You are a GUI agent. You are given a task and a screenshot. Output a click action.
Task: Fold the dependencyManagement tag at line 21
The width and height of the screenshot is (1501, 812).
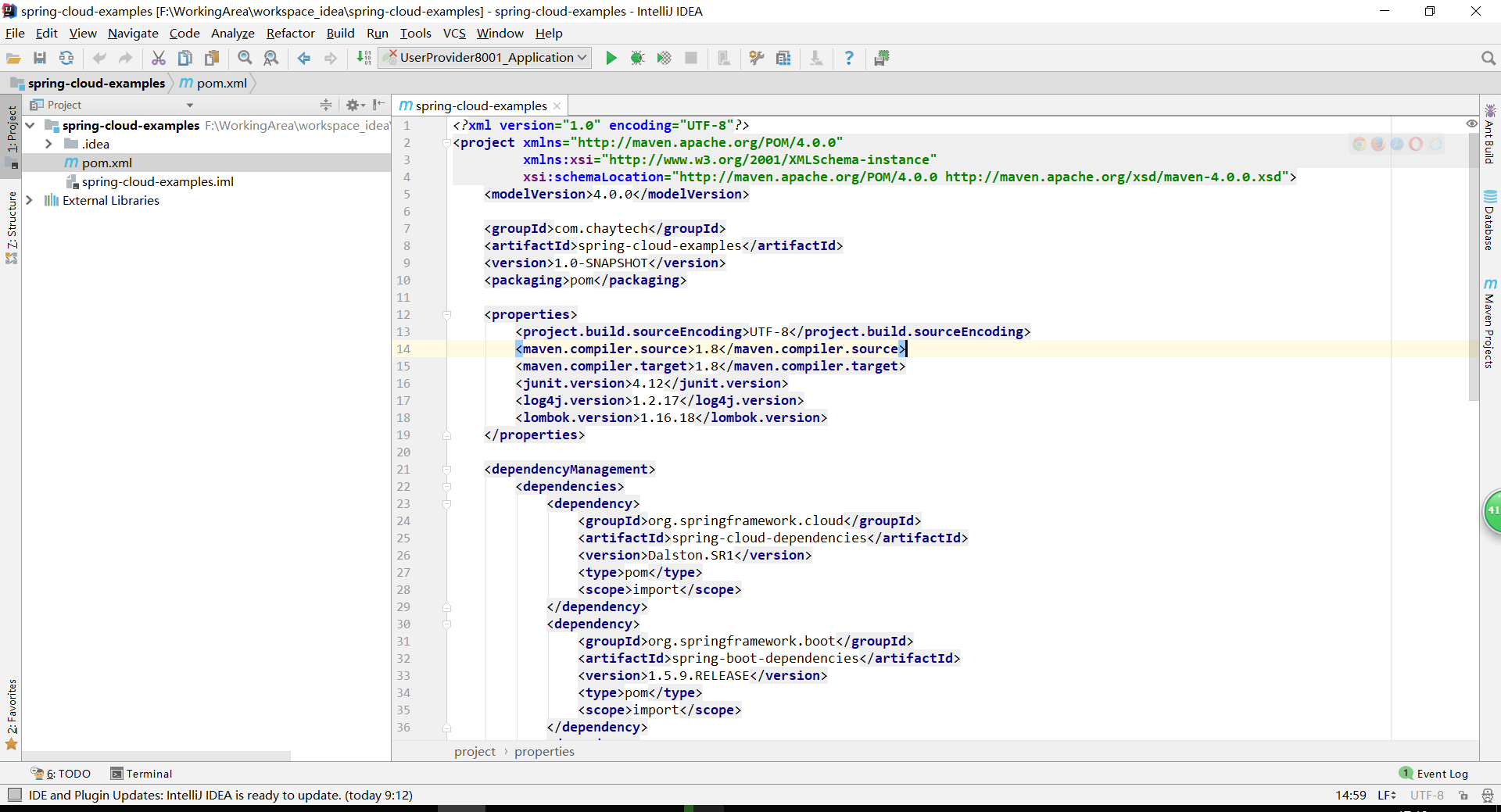pos(446,470)
